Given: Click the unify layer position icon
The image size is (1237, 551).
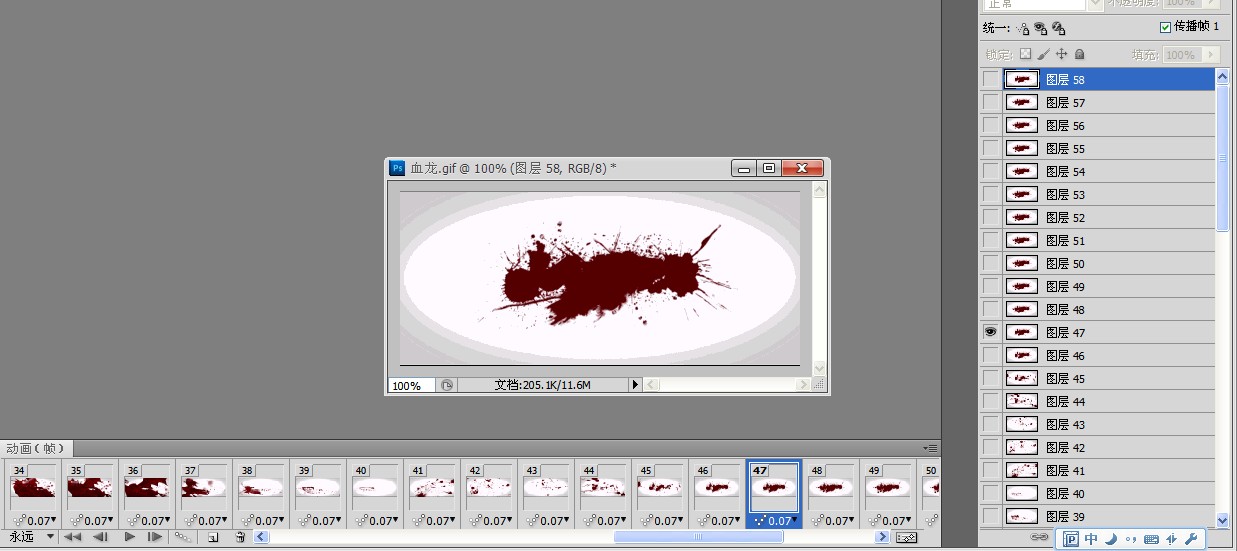Looking at the screenshot, I should click(1023, 28).
